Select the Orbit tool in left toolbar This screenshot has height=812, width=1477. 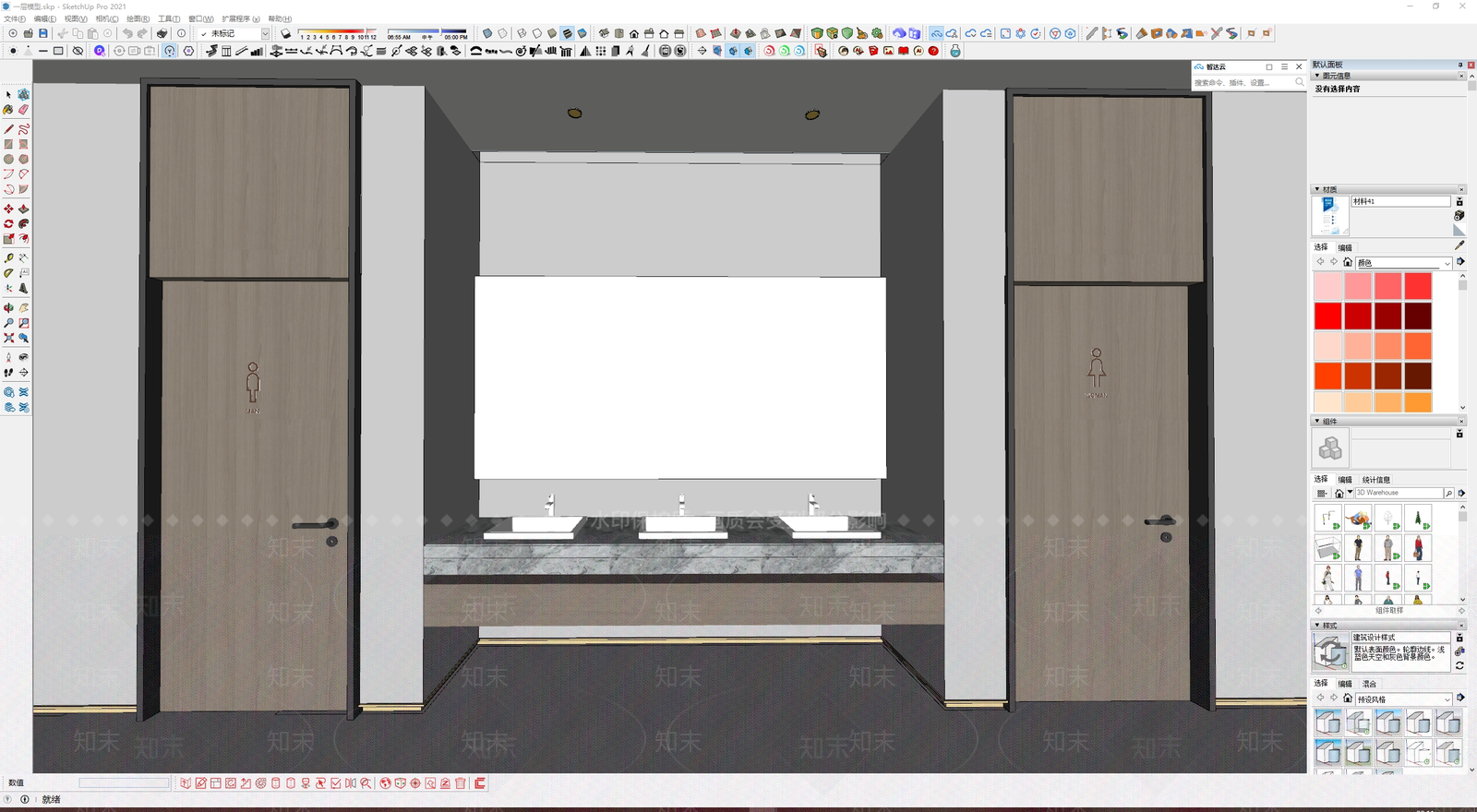click(x=8, y=307)
